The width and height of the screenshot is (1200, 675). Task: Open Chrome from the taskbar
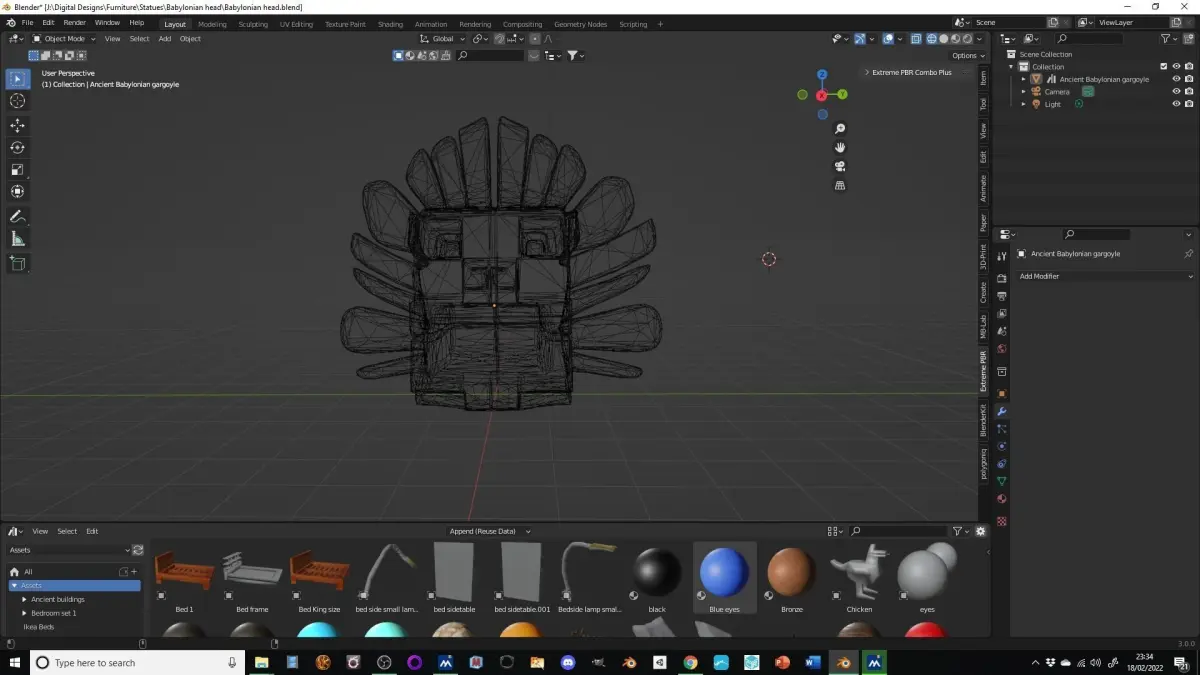[x=690, y=662]
